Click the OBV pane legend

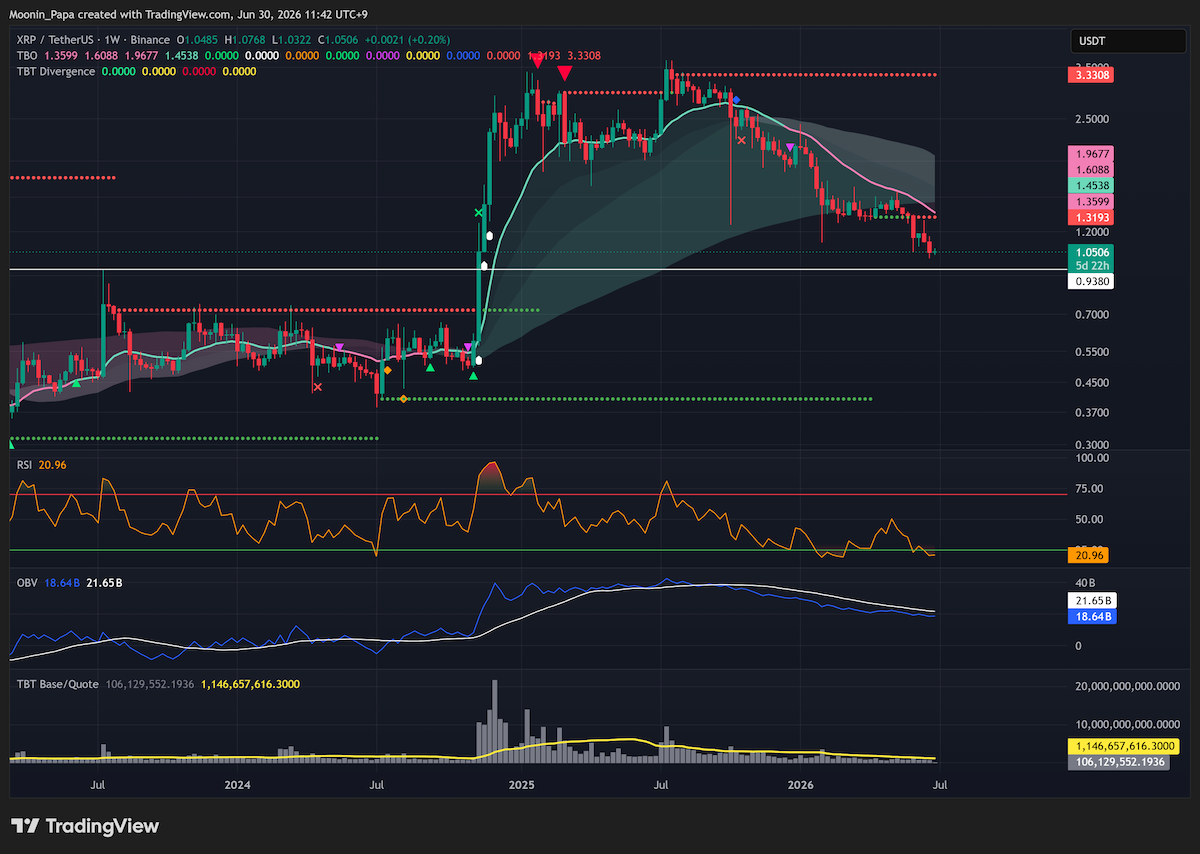click(x=26, y=582)
